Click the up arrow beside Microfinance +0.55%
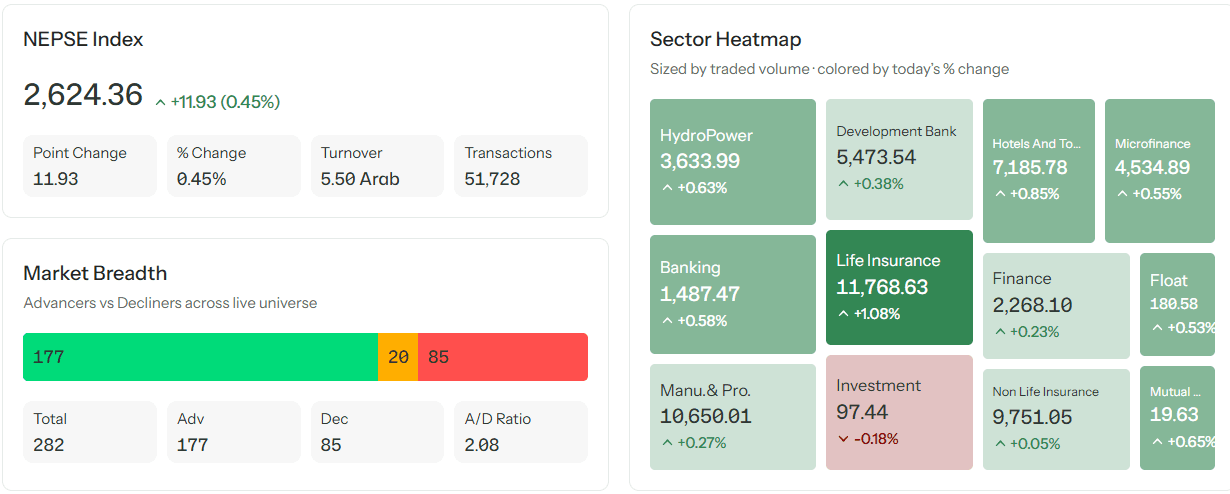The image size is (1230, 494). (x=1122, y=194)
